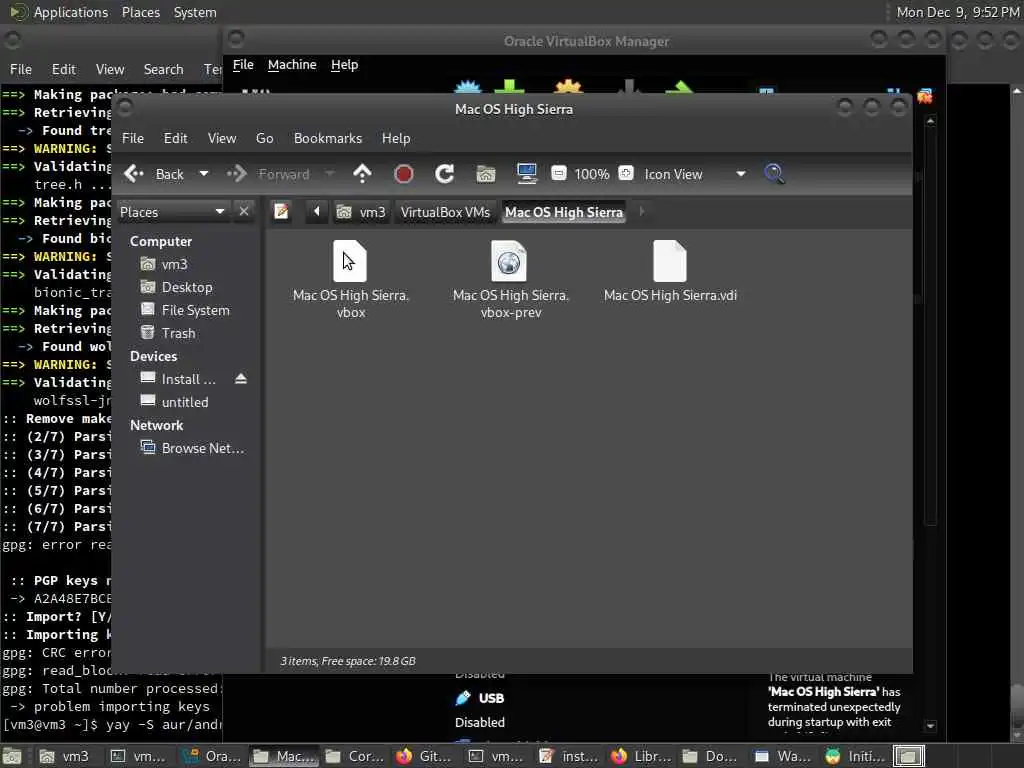Zoom out with the minus icon
Screen dimensions: 1024x768
point(558,173)
